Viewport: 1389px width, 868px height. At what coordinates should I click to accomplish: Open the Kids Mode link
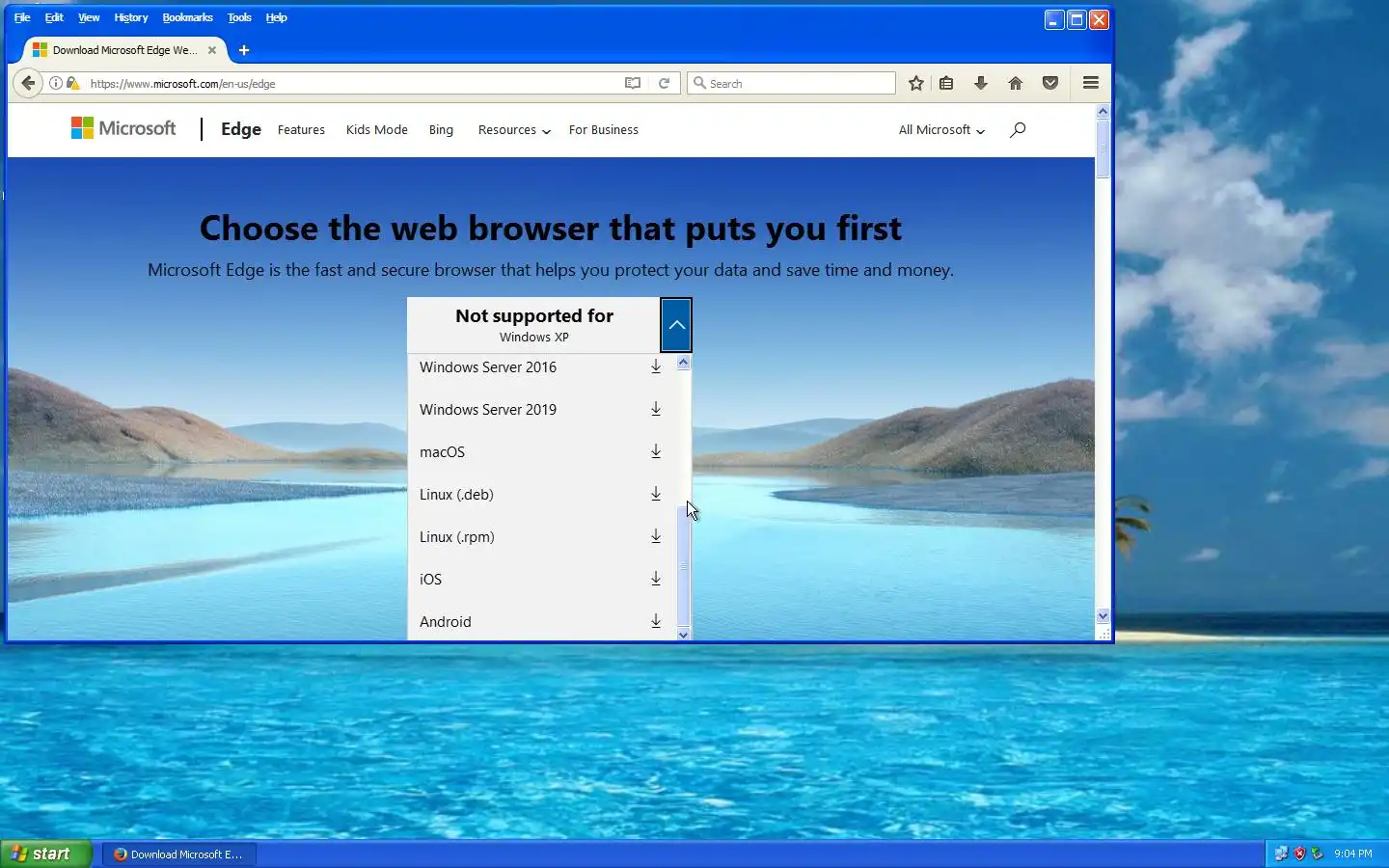pyautogui.click(x=377, y=130)
